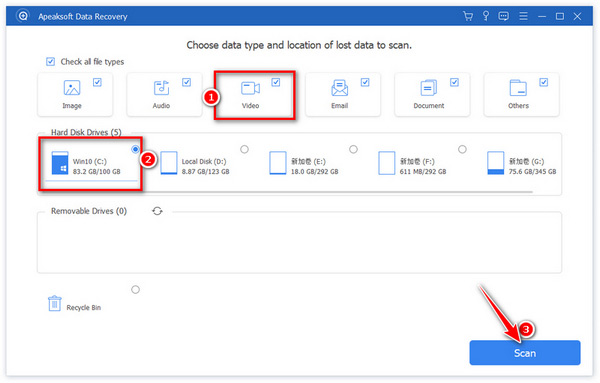Click the (F:) drive icon
600x383 pixels.
click(386, 163)
